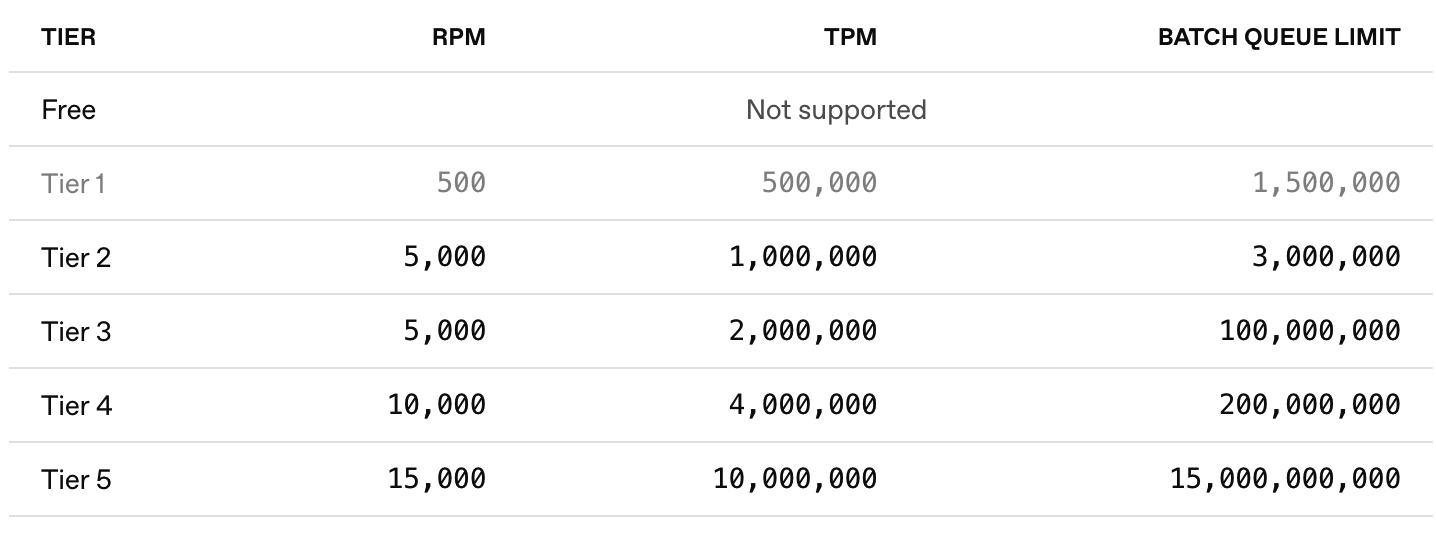This screenshot has width=1436, height=534.
Task: Click the BATCH QUEUE LIMIT header
Action: pyautogui.click(x=1278, y=37)
